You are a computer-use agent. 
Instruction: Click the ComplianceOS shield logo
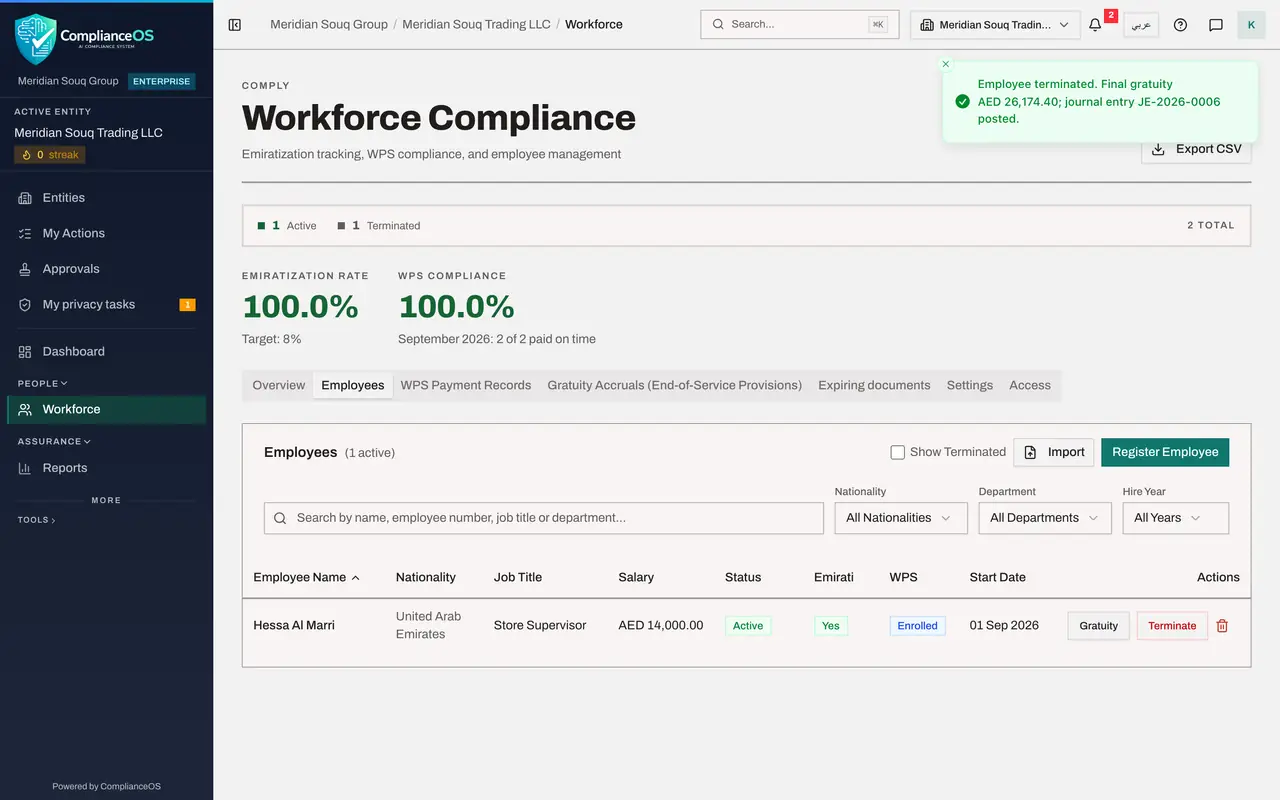35,39
